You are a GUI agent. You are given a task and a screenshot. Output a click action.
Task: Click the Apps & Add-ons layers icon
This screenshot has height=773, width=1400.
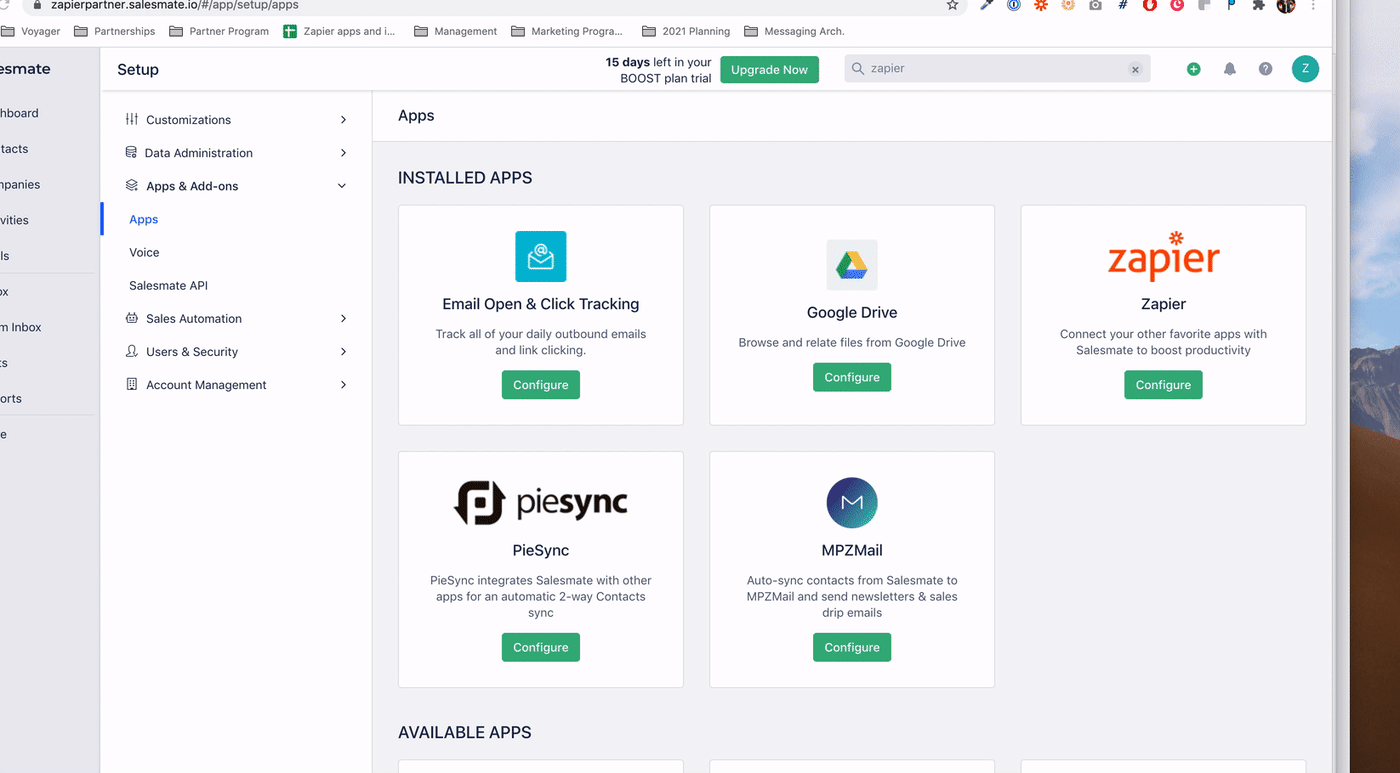coord(132,185)
